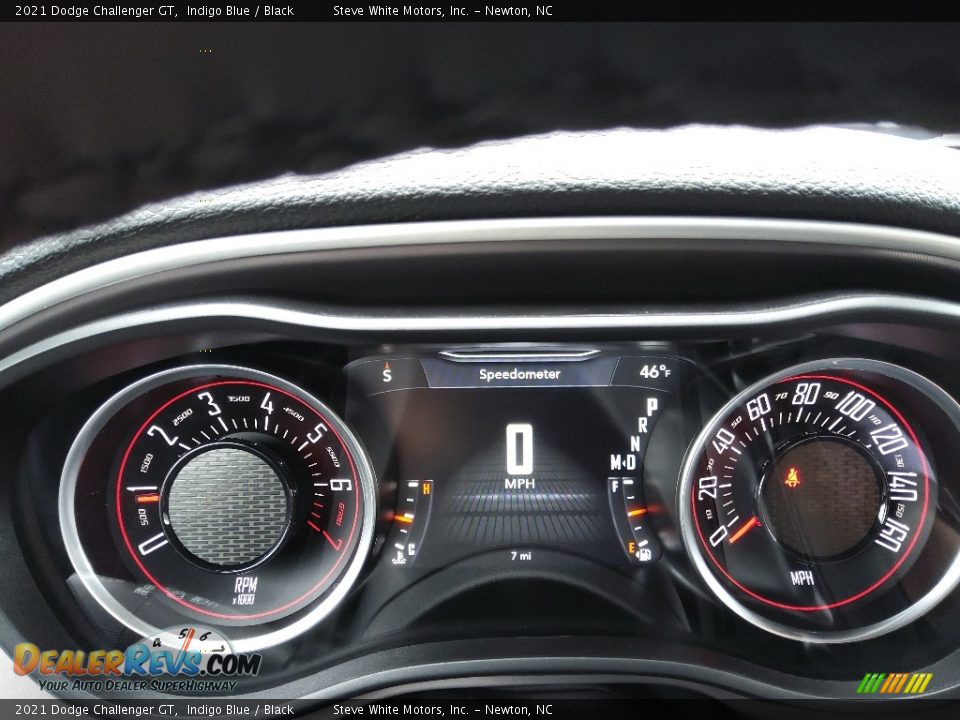Screen dimensions: 960x720
Task: Click the 20 mark on speedometer
Action: (707, 487)
